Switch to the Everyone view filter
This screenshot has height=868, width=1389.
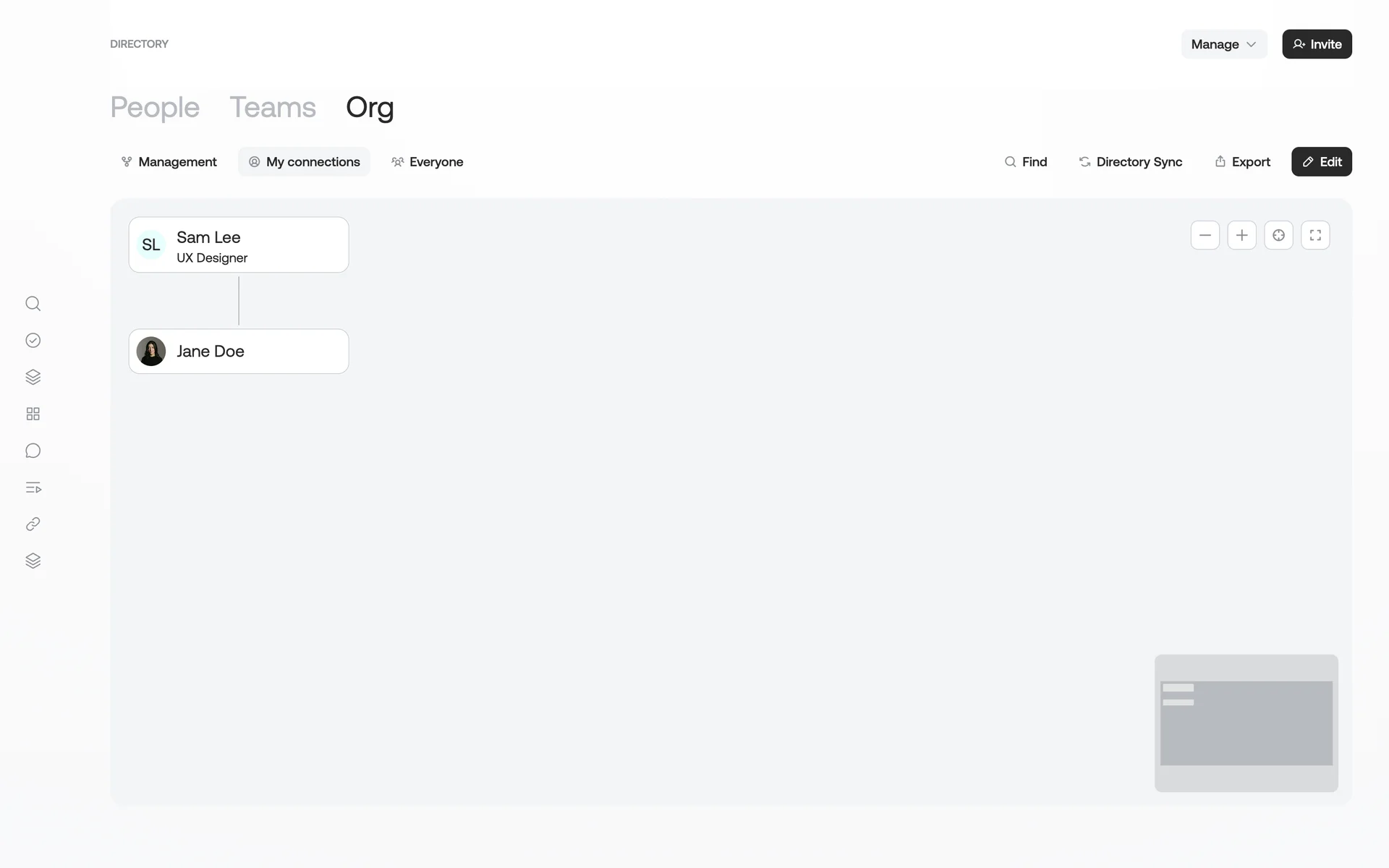(x=427, y=162)
